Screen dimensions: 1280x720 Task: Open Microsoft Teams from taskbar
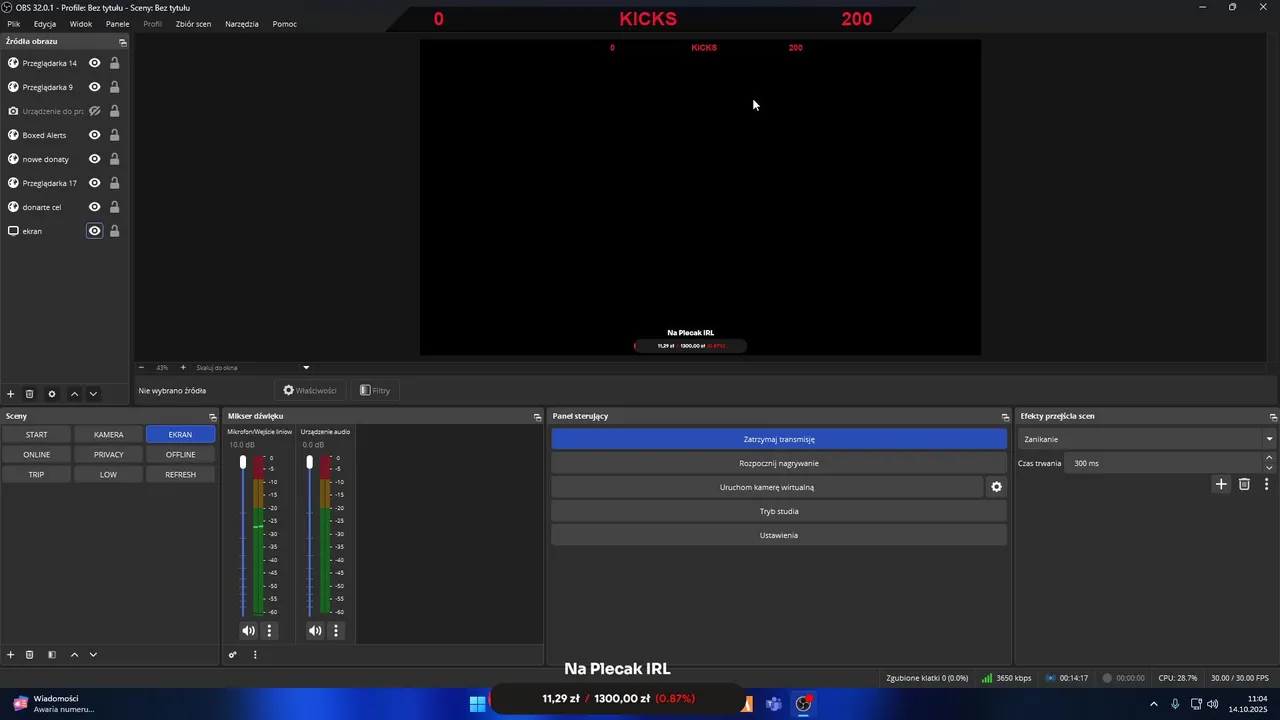pos(774,704)
